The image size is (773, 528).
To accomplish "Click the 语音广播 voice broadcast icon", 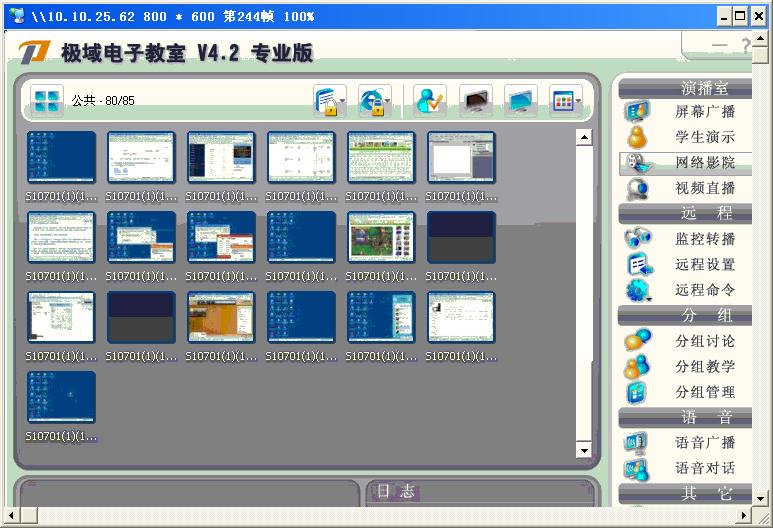I will pos(636,443).
